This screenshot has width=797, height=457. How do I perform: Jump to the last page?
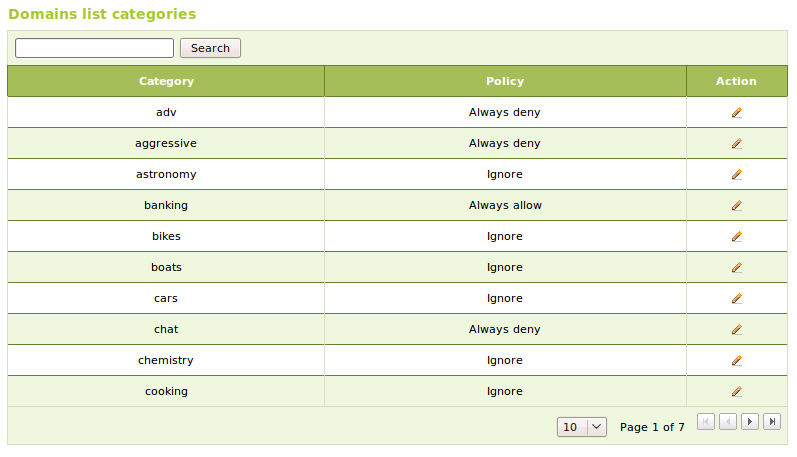(772, 422)
